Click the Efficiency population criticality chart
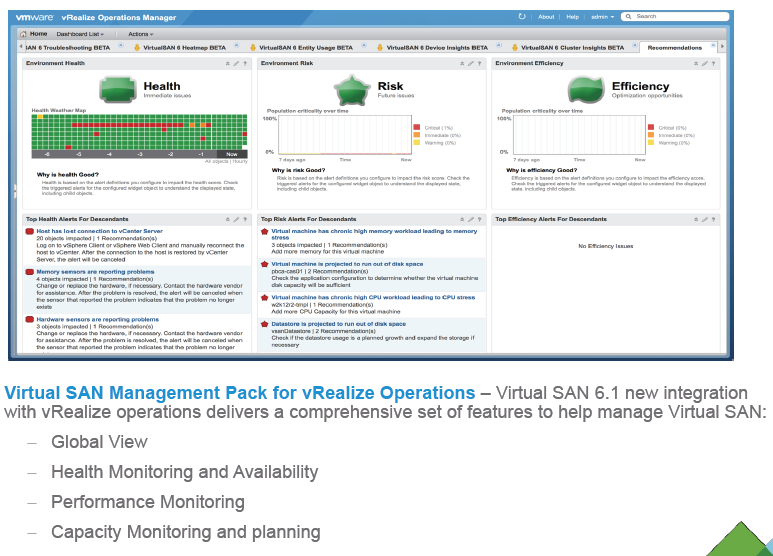Screen dimensions: 773x556 tap(579, 135)
